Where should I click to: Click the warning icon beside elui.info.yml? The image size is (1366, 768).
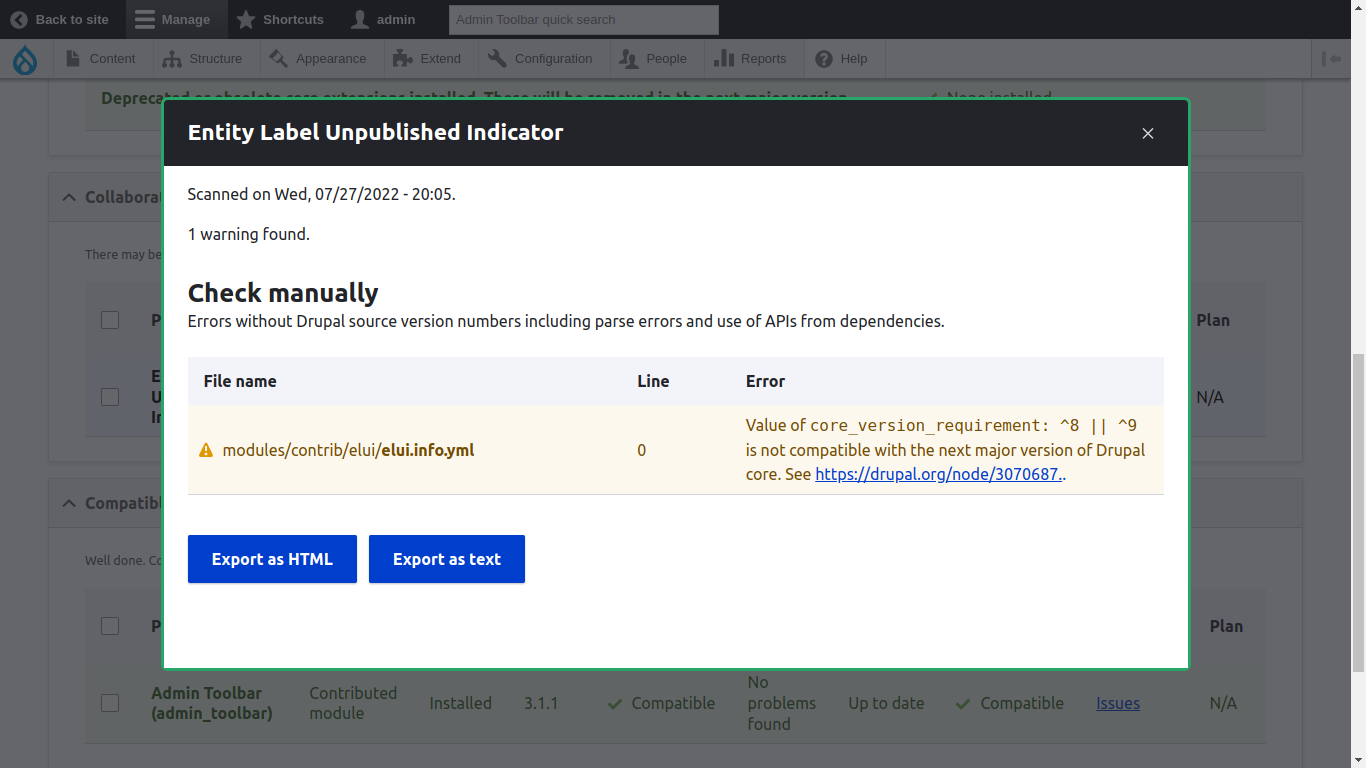(205, 450)
